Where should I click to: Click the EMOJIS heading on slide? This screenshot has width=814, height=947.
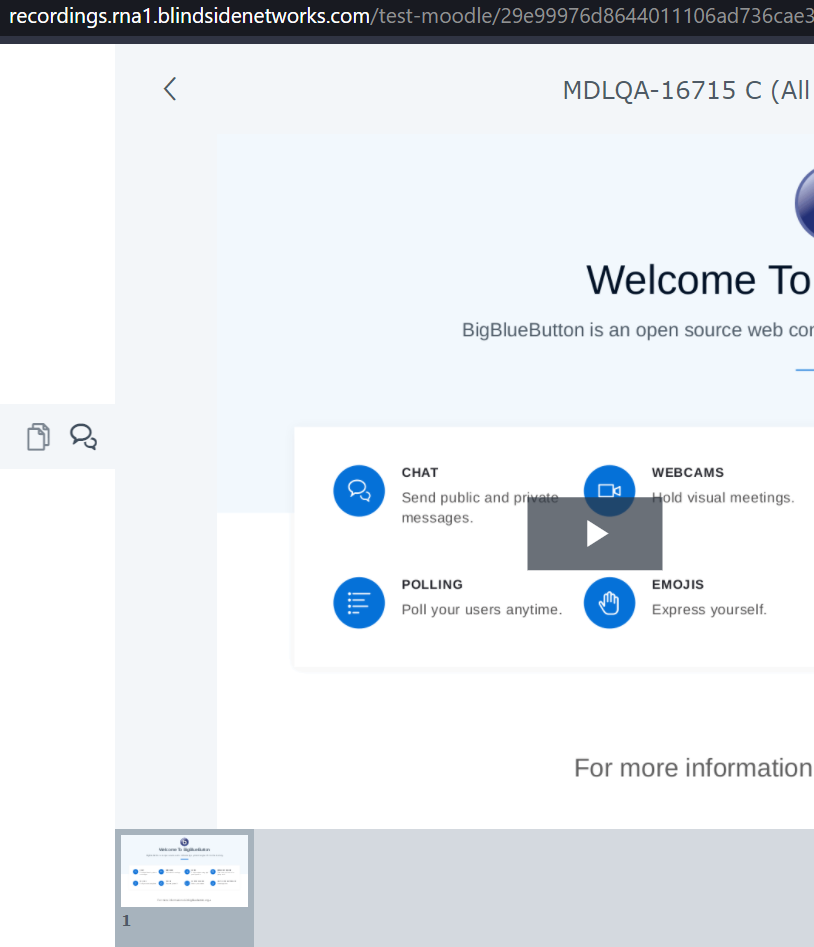[x=678, y=585]
